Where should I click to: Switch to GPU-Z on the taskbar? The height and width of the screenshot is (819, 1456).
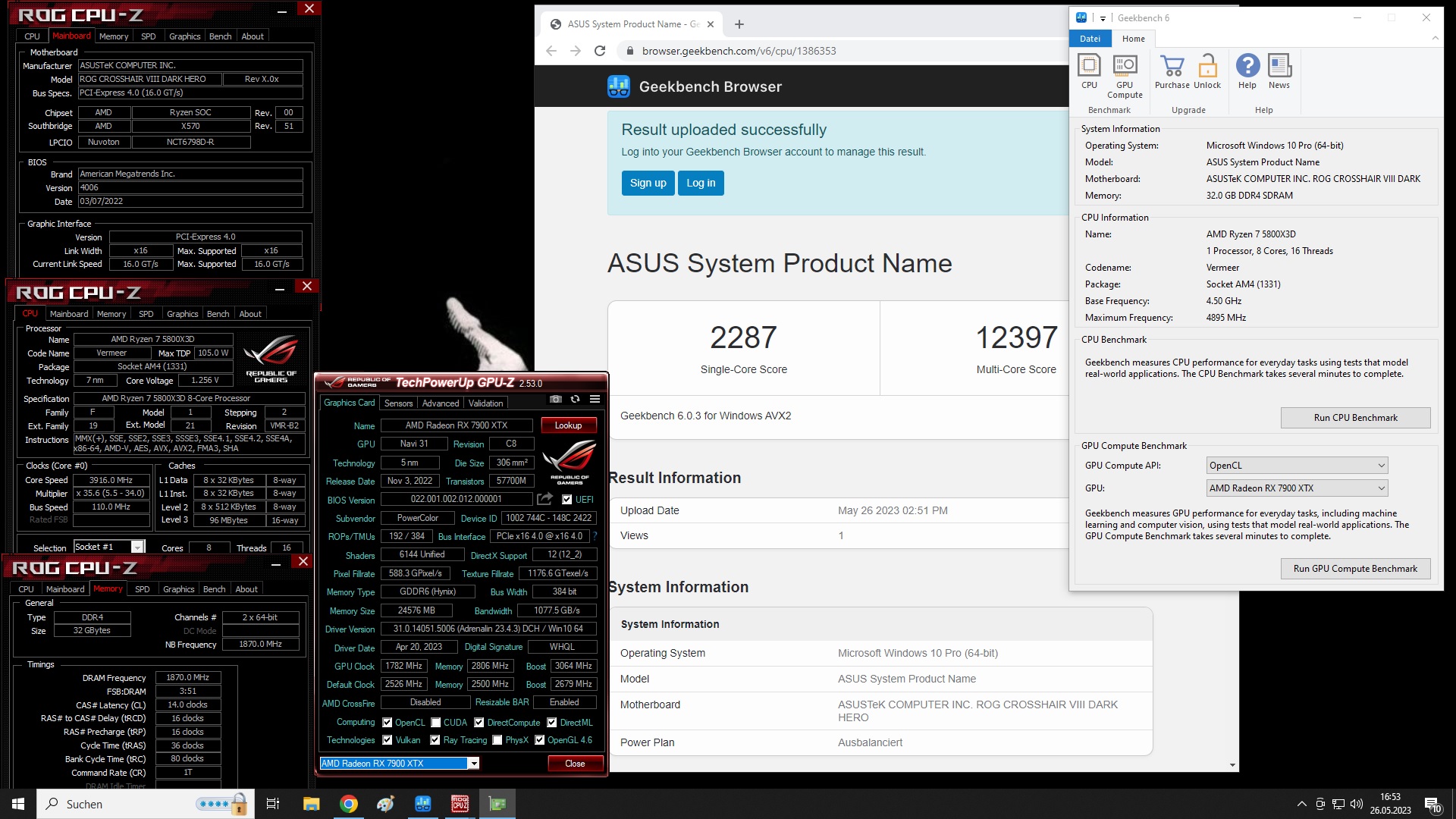click(497, 804)
